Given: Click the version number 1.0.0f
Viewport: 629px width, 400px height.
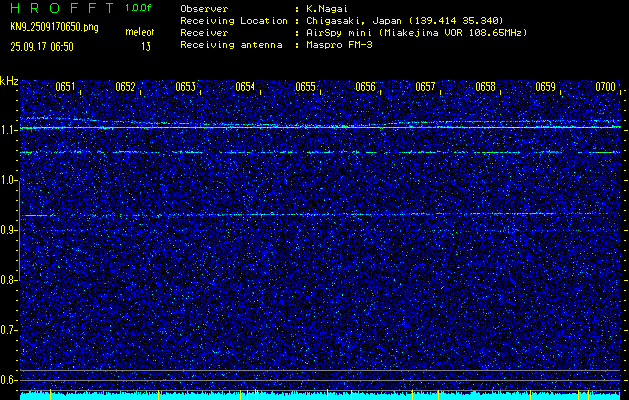Looking at the screenshot, I should click(x=138, y=8).
